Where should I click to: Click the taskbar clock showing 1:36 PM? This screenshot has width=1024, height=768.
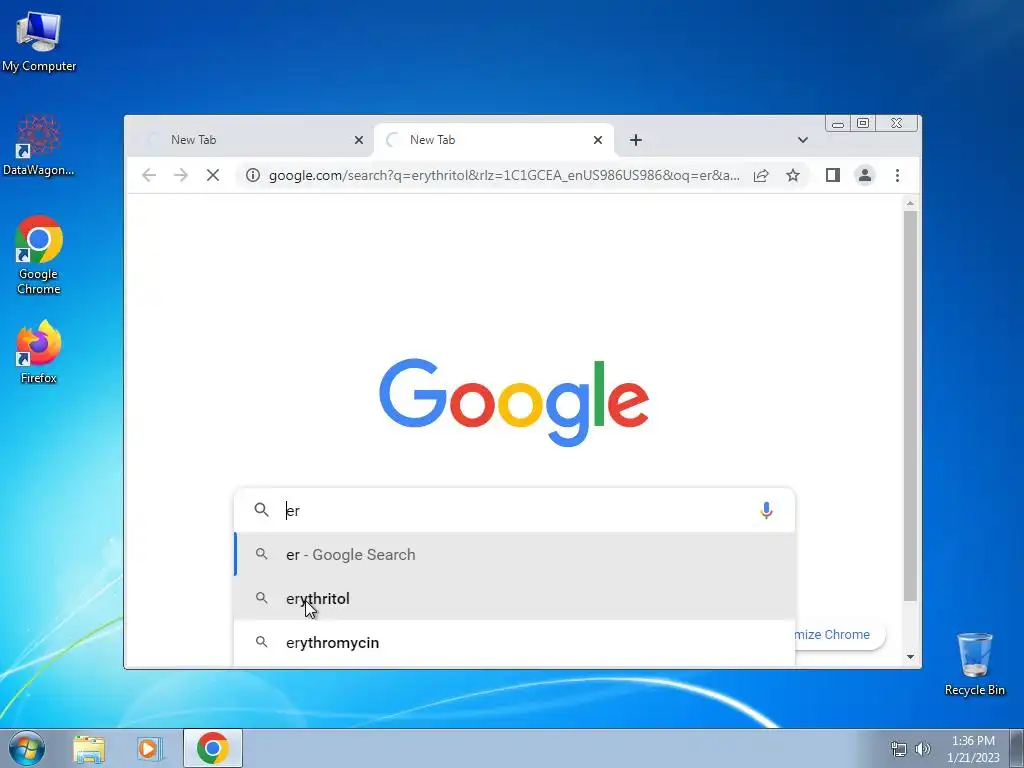click(x=973, y=749)
